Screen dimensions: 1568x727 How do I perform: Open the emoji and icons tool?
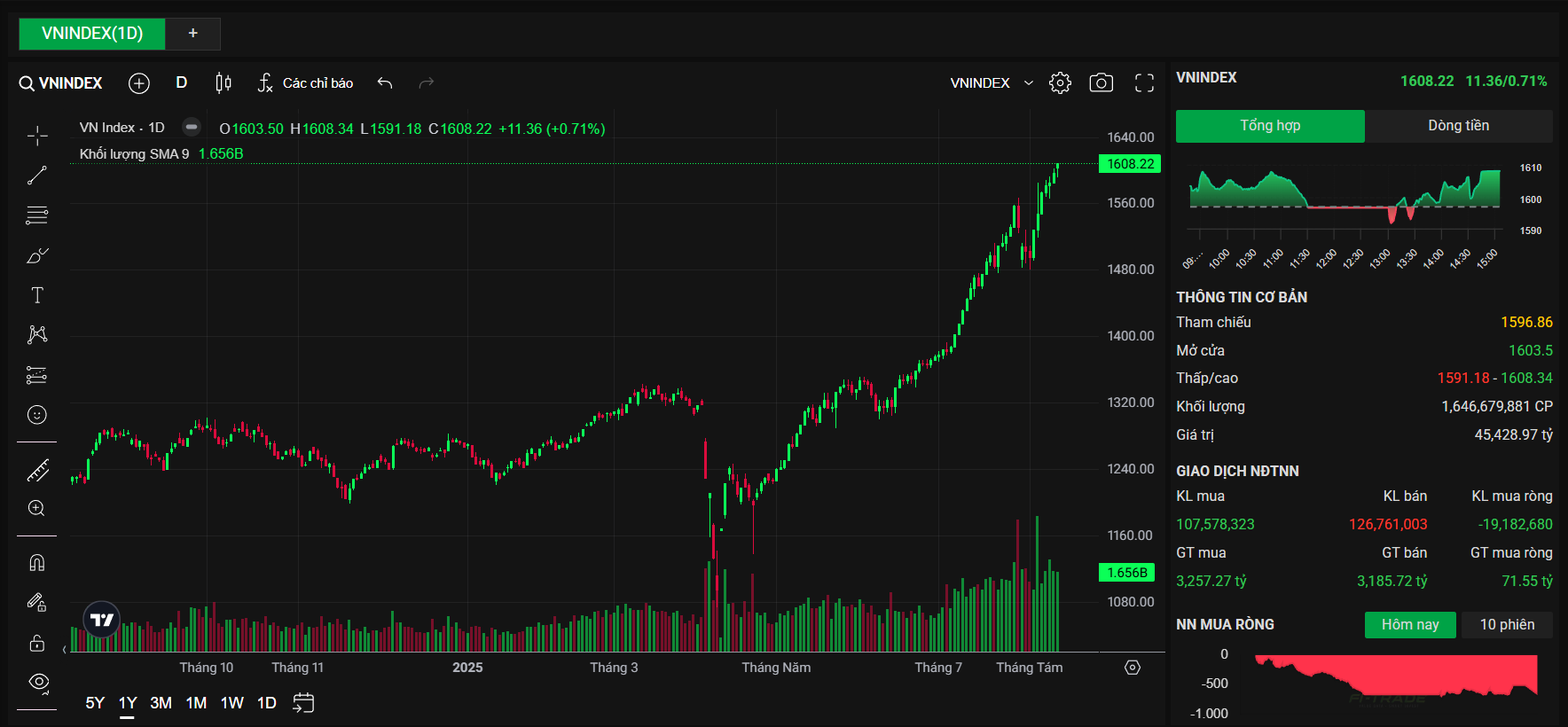(37, 415)
